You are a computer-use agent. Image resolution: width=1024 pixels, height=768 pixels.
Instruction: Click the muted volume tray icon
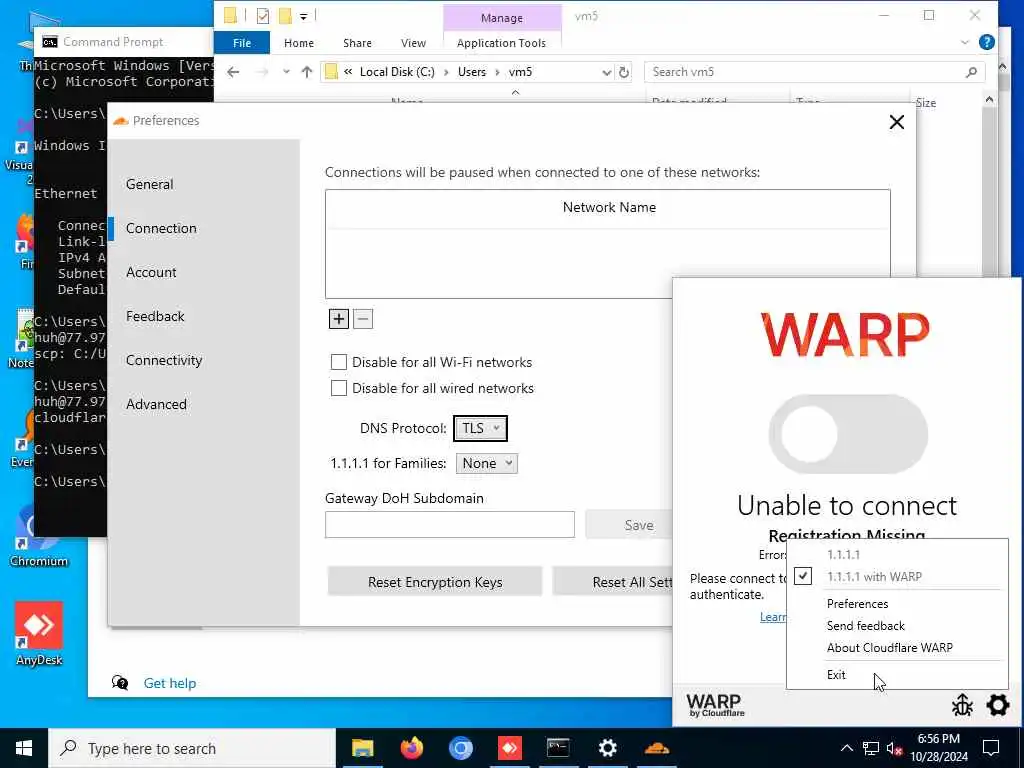894,748
